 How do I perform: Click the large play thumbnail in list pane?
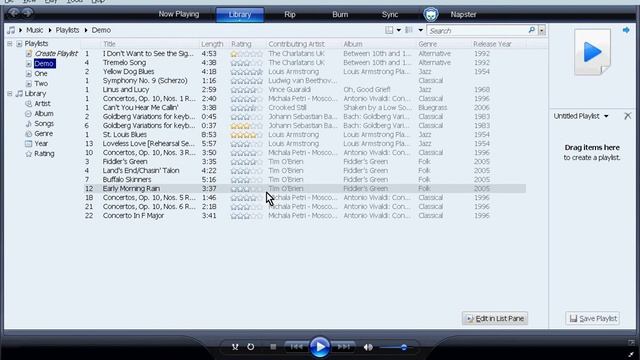(x=592, y=52)
